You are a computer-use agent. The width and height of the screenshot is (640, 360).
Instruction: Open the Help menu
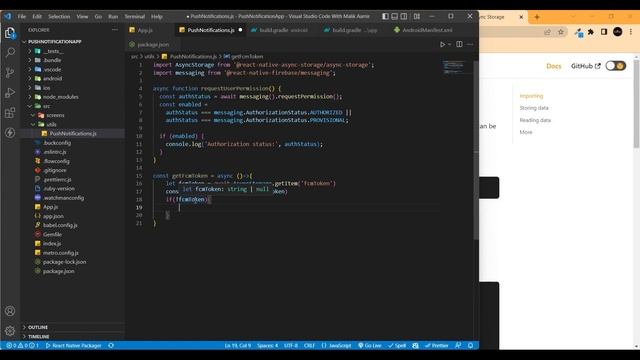[x=157, y=17]
